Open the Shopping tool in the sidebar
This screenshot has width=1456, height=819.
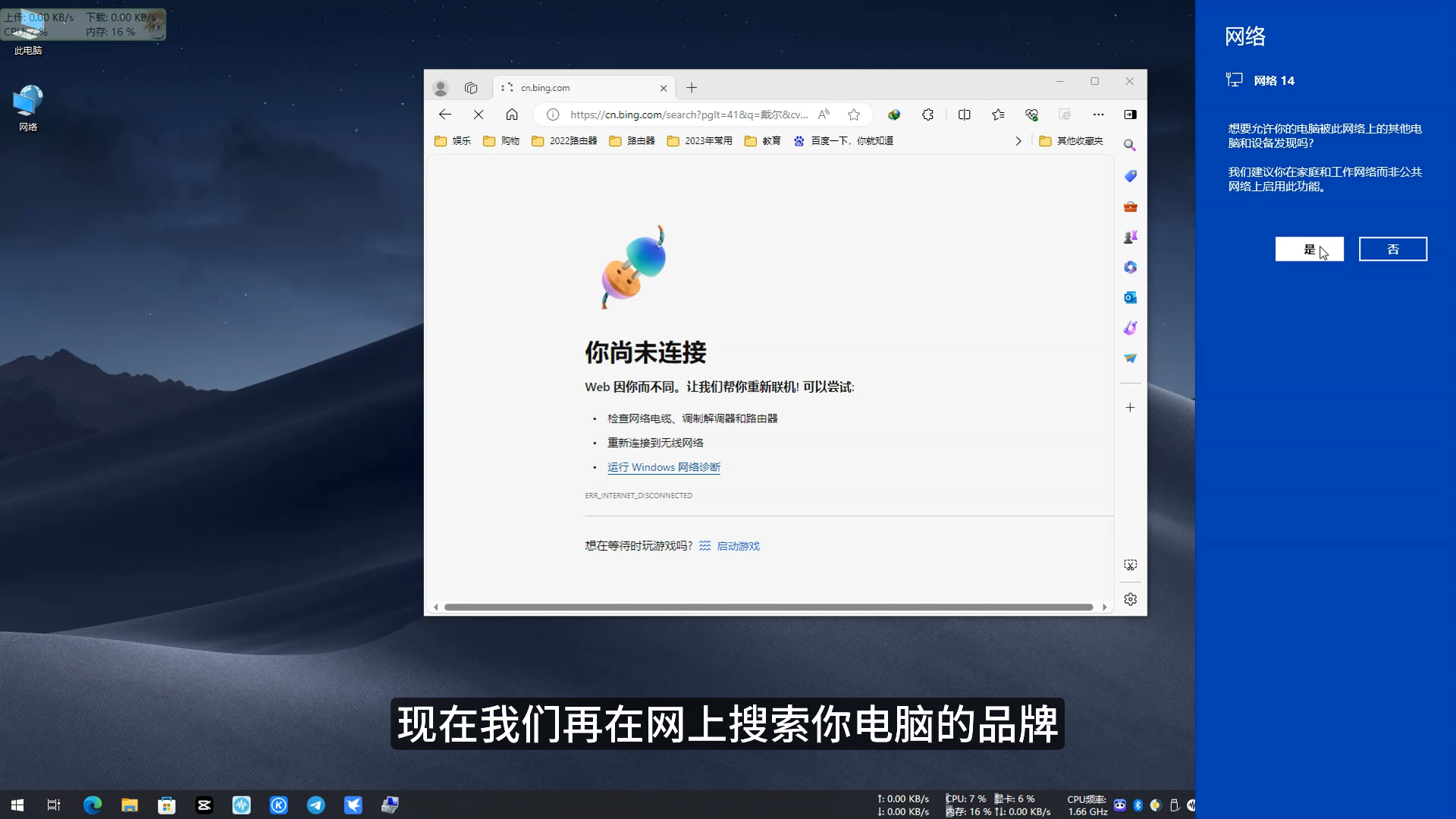pyautogui.click(x=1130, y=176)
